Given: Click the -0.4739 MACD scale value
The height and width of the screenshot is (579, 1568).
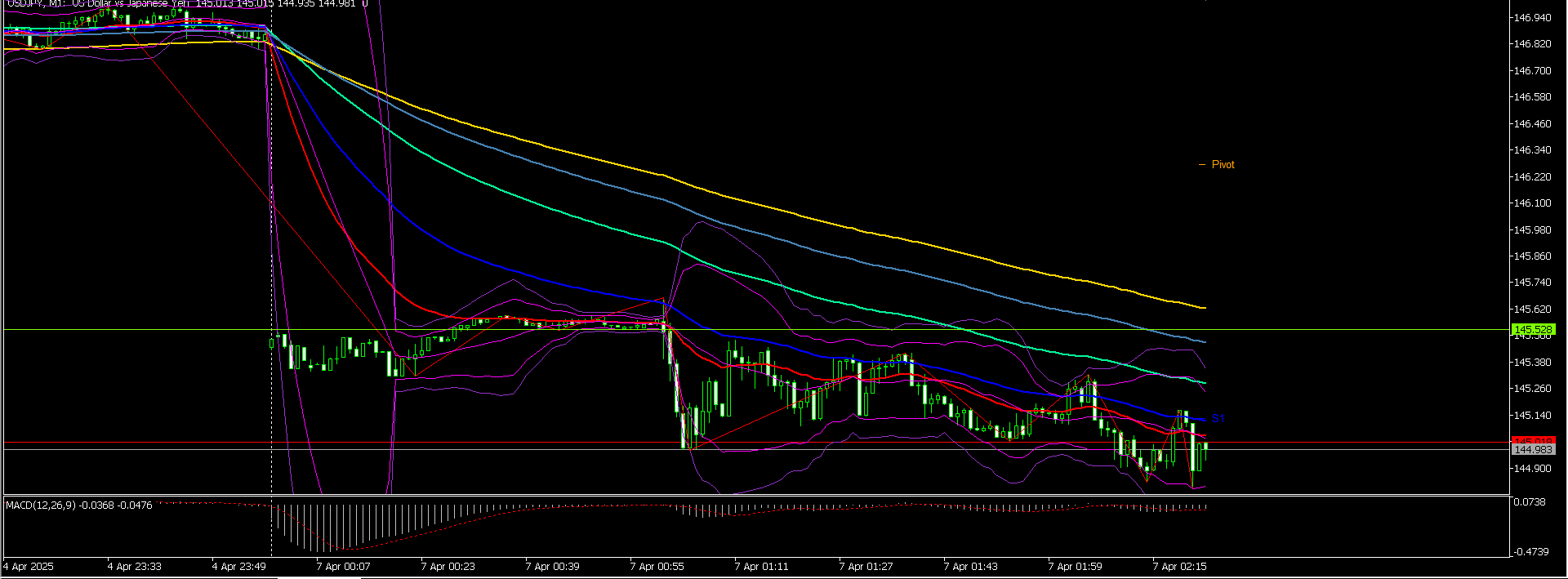Looking at the screenshot, I should 1530,552.
